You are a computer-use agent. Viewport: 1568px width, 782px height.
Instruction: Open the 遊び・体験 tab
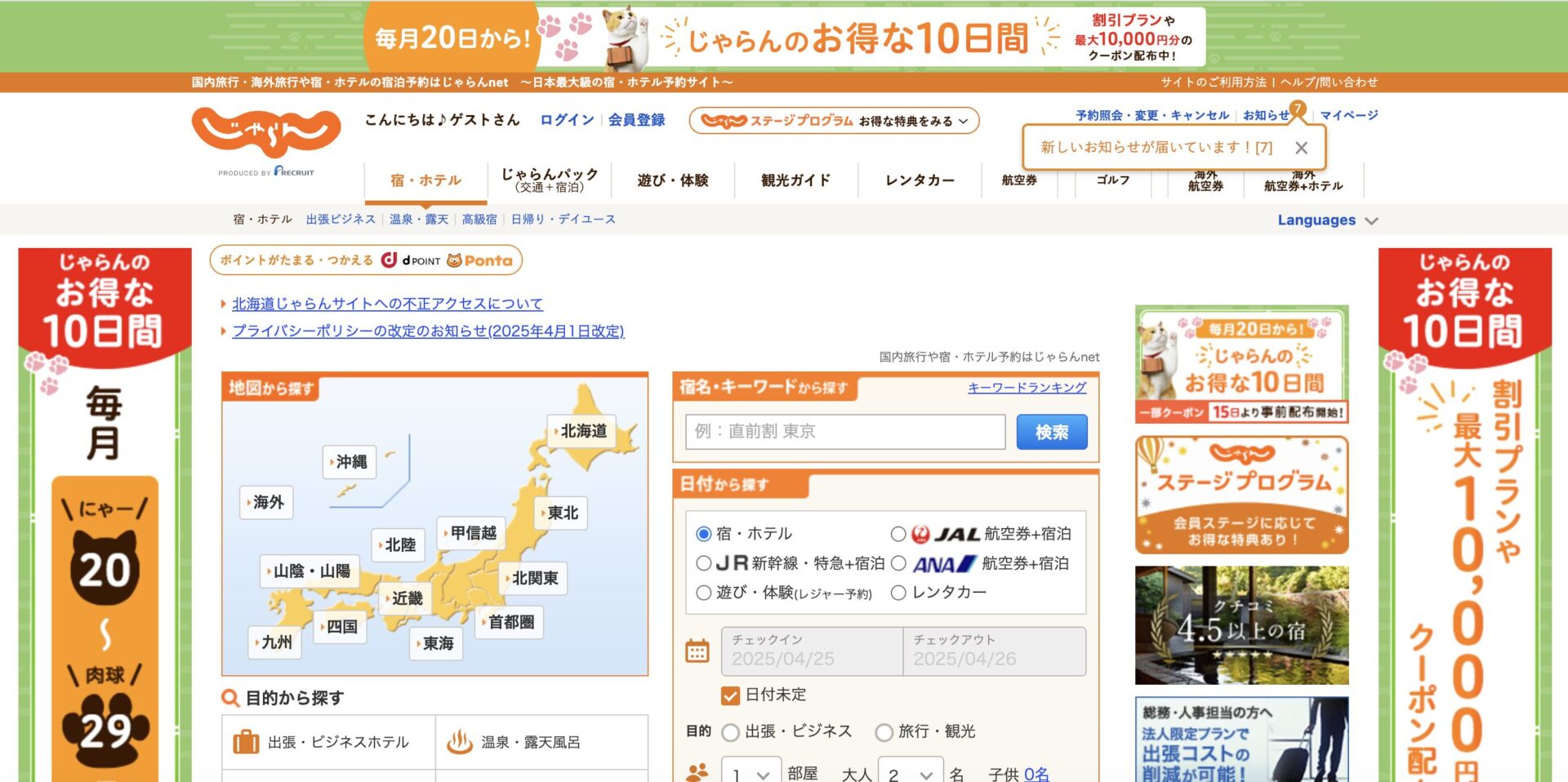tap(673, 180)
